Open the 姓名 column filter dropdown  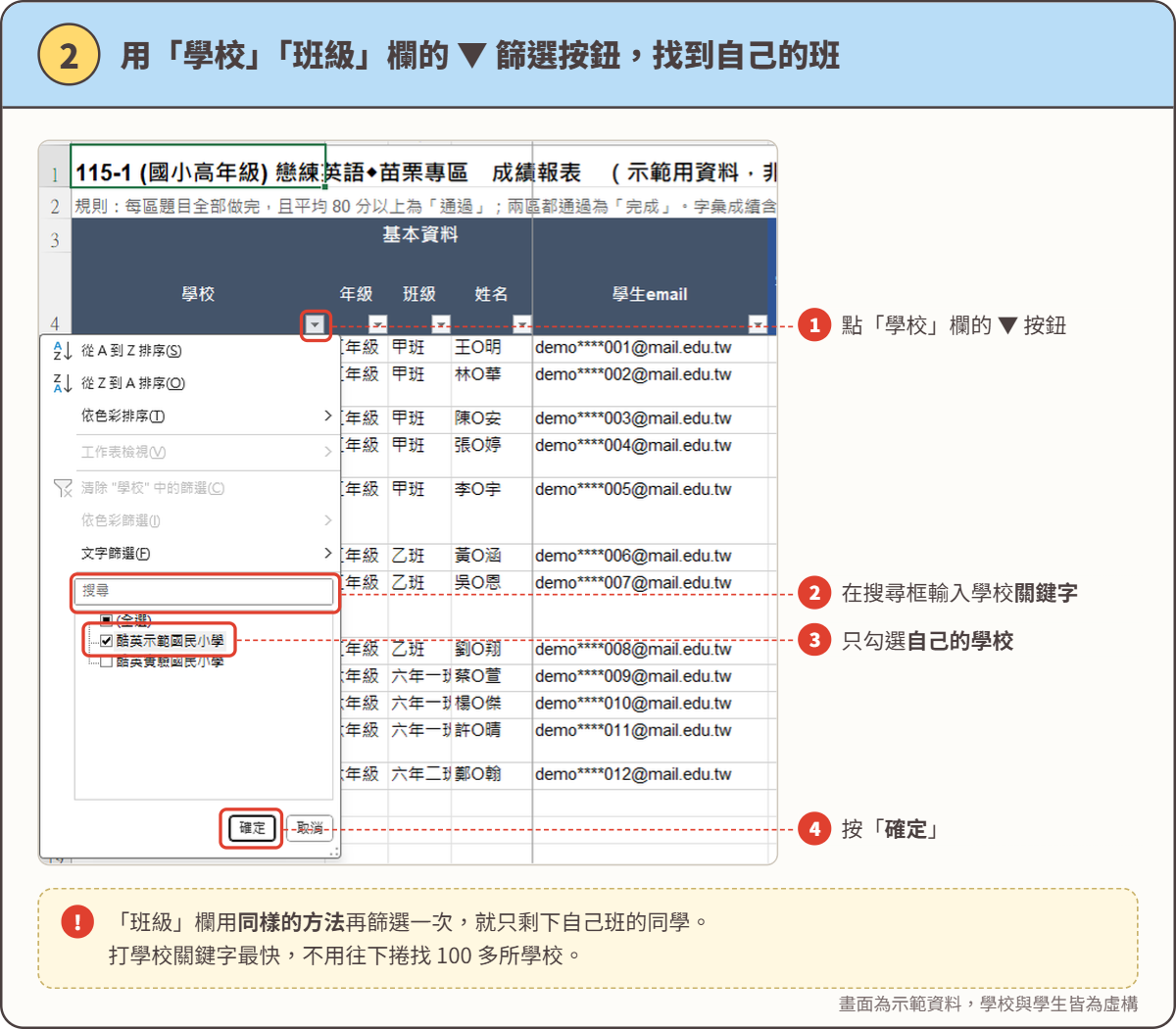point(522,324)
